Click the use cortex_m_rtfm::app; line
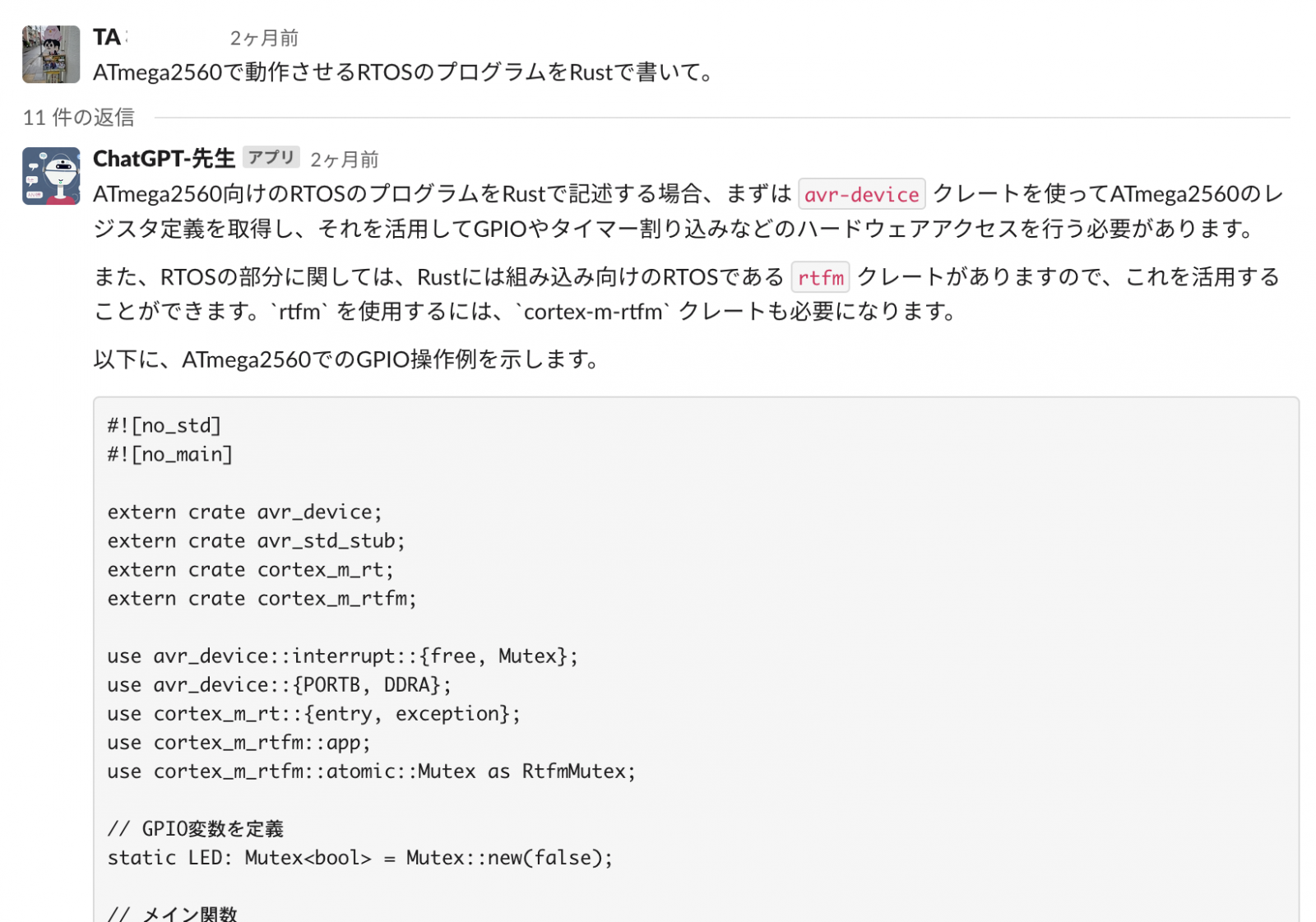1316x922 pixels. point(239,742)
